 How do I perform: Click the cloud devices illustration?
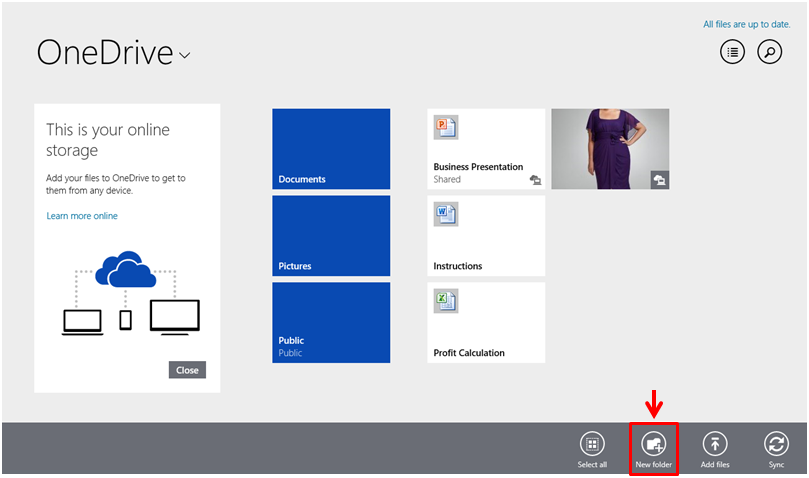[x=131, y=293]
